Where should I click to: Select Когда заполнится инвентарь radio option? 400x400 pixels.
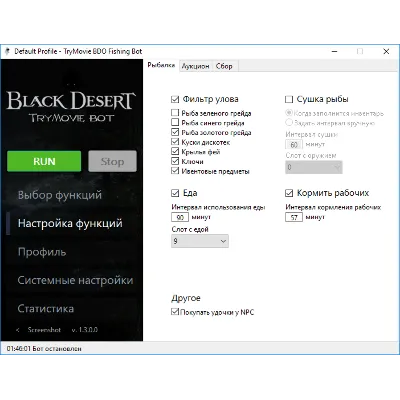(289, 113)
